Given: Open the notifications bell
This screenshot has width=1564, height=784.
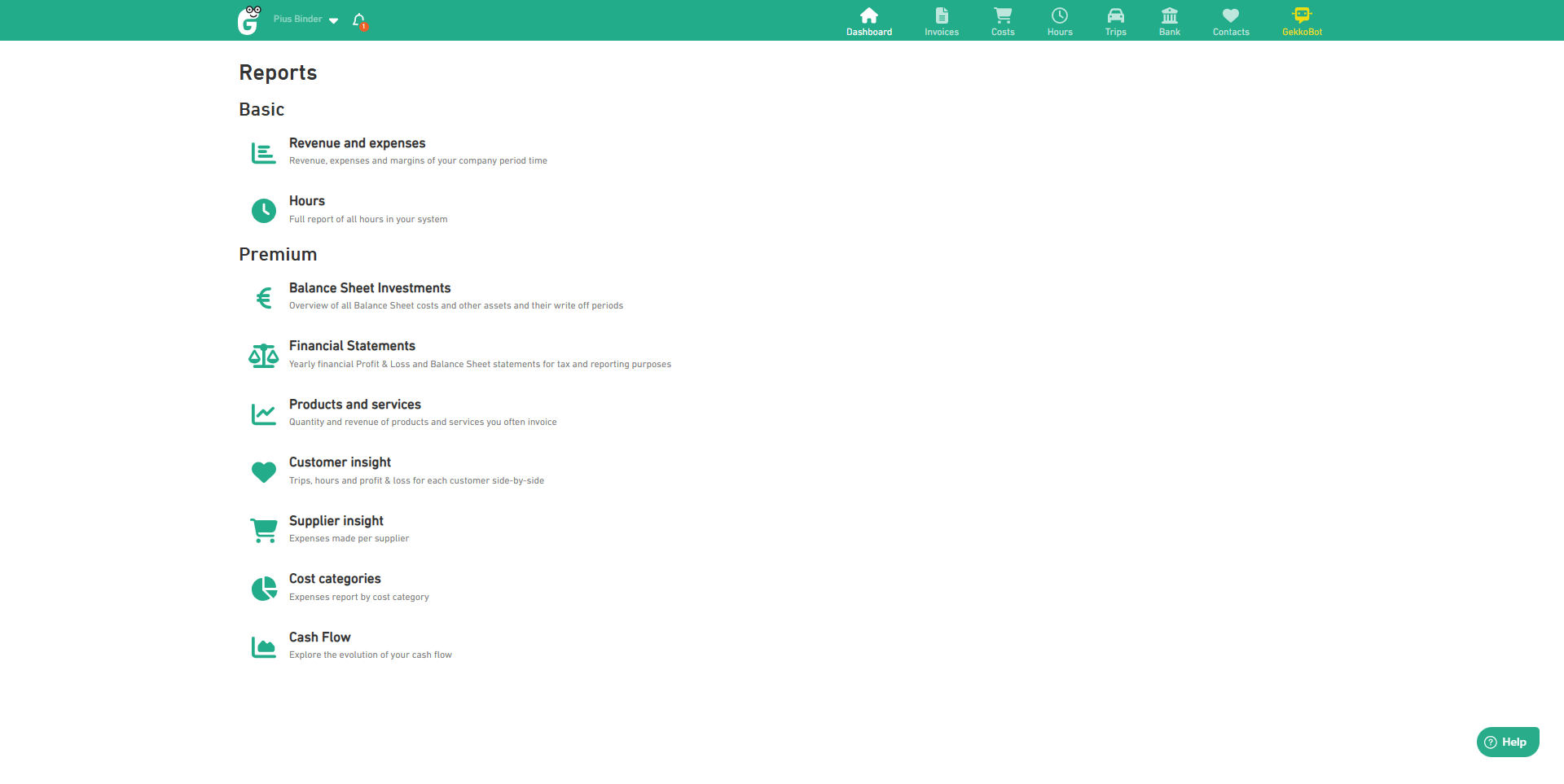Looking at the screenshot, I should click(x=358, y=20).
